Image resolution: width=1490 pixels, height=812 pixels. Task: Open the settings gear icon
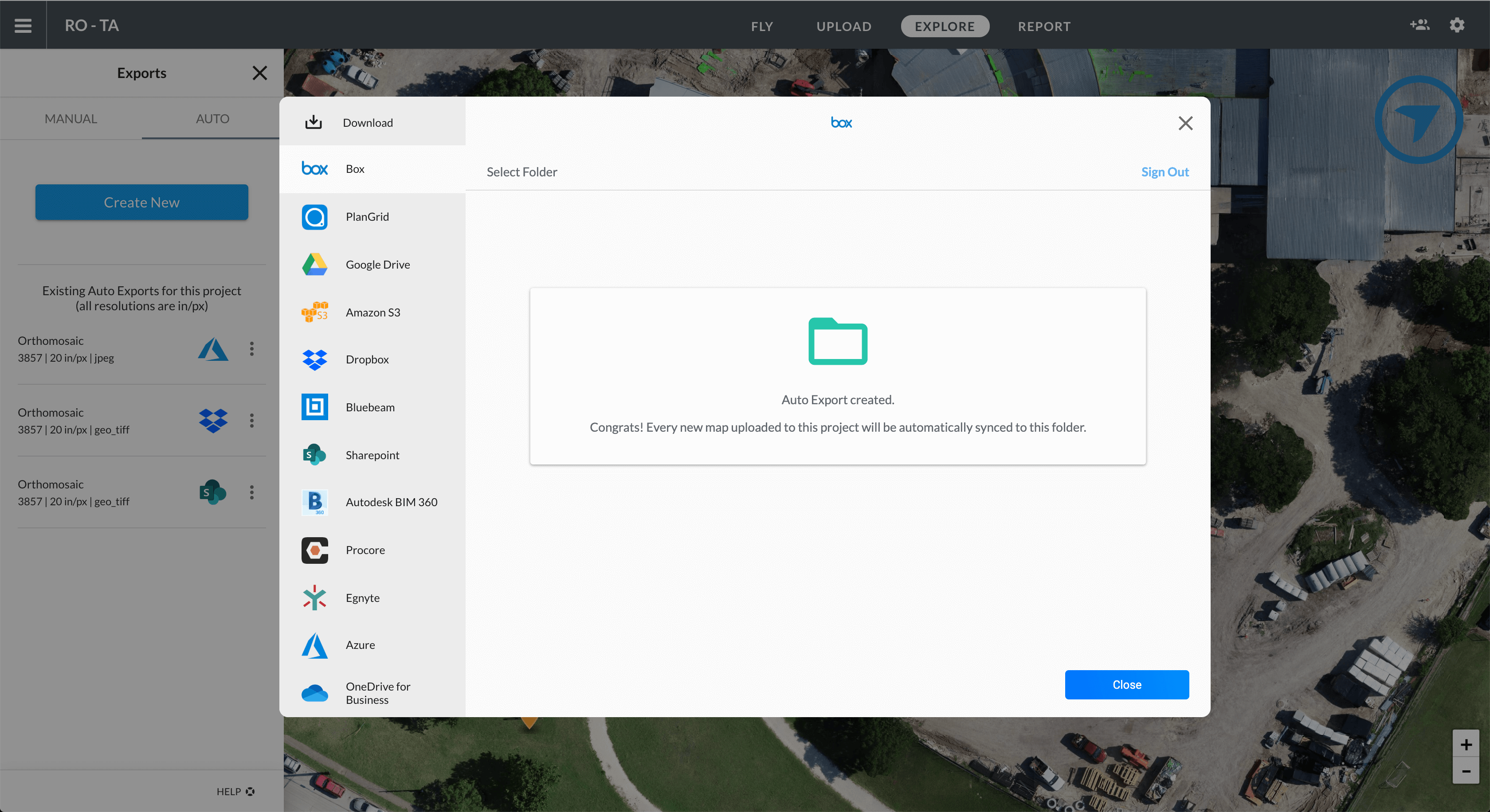pos(1457,25)
